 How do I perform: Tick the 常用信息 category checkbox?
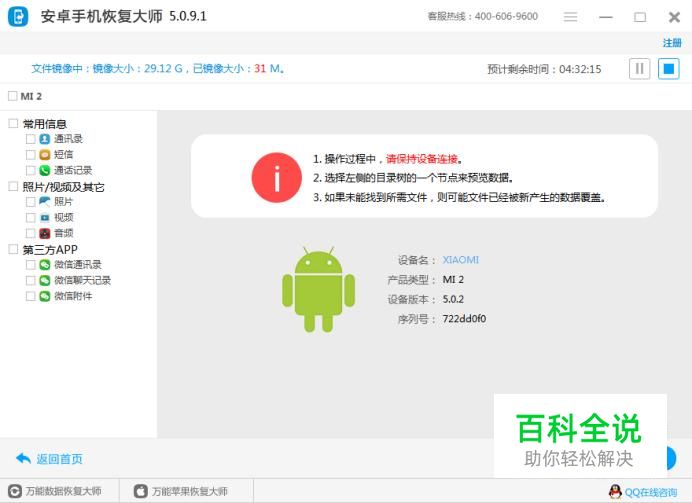click(13, 124)
